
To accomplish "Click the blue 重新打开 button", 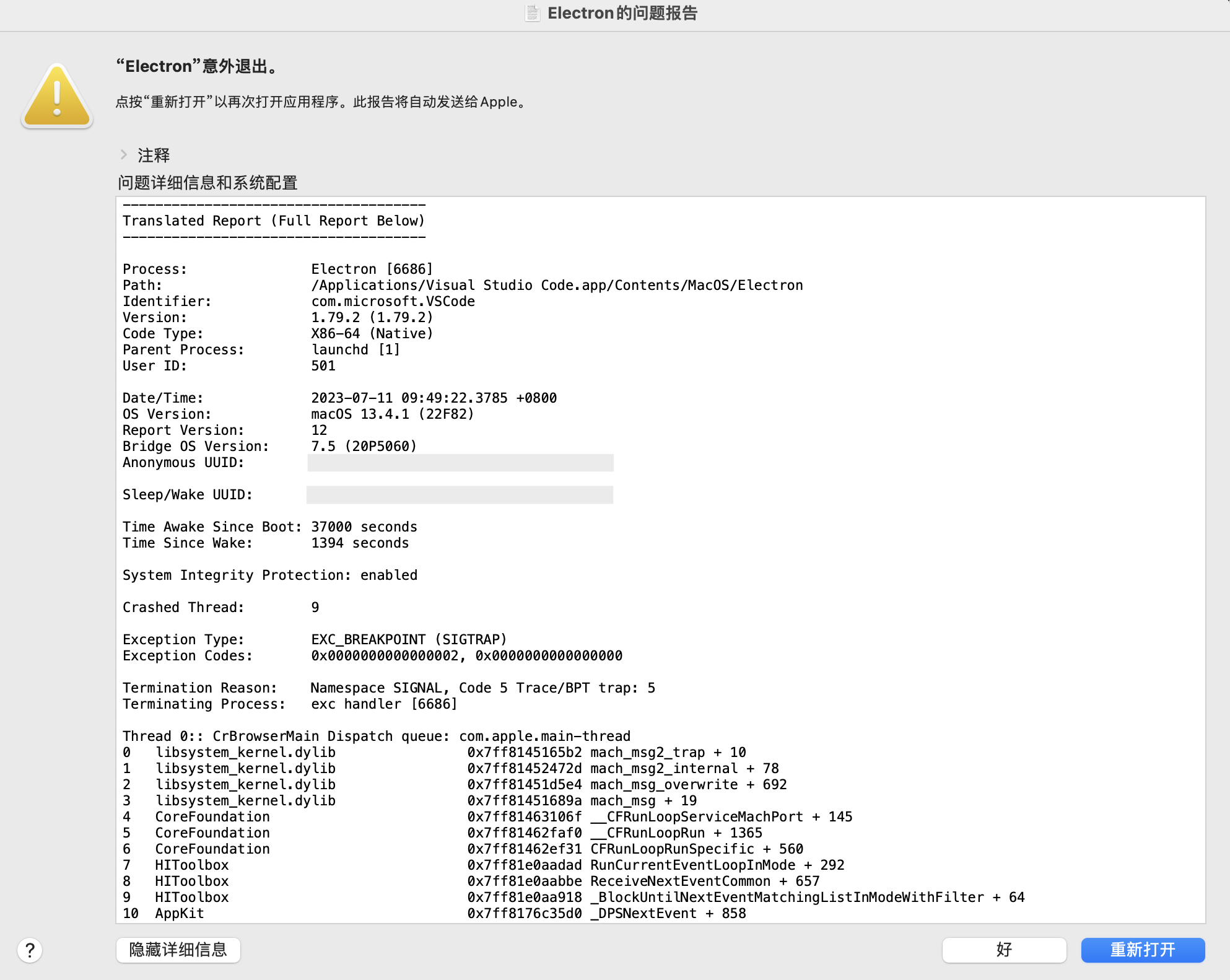I will point(1142,950).
